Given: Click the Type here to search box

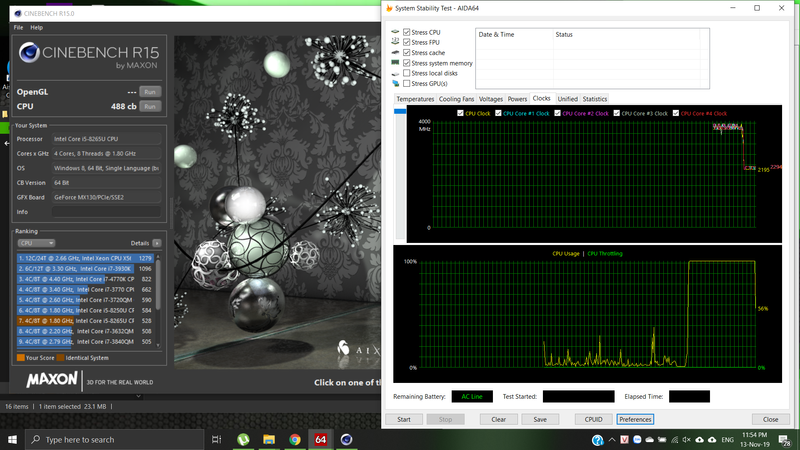Looking at the screenshot, I should 115,439.
